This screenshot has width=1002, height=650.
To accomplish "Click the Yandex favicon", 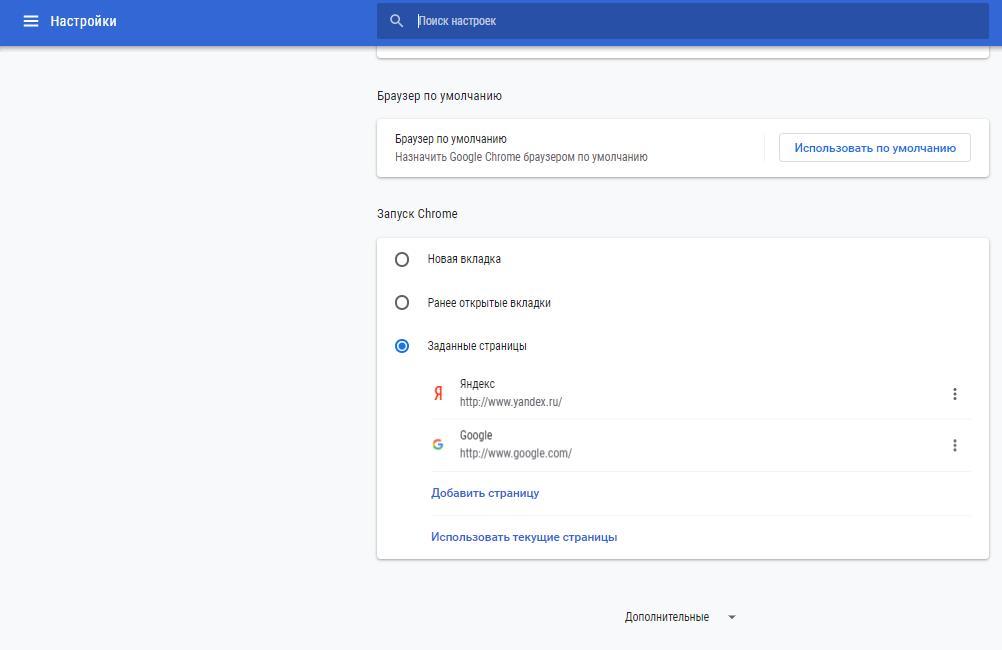I will (x=438, y=393).
